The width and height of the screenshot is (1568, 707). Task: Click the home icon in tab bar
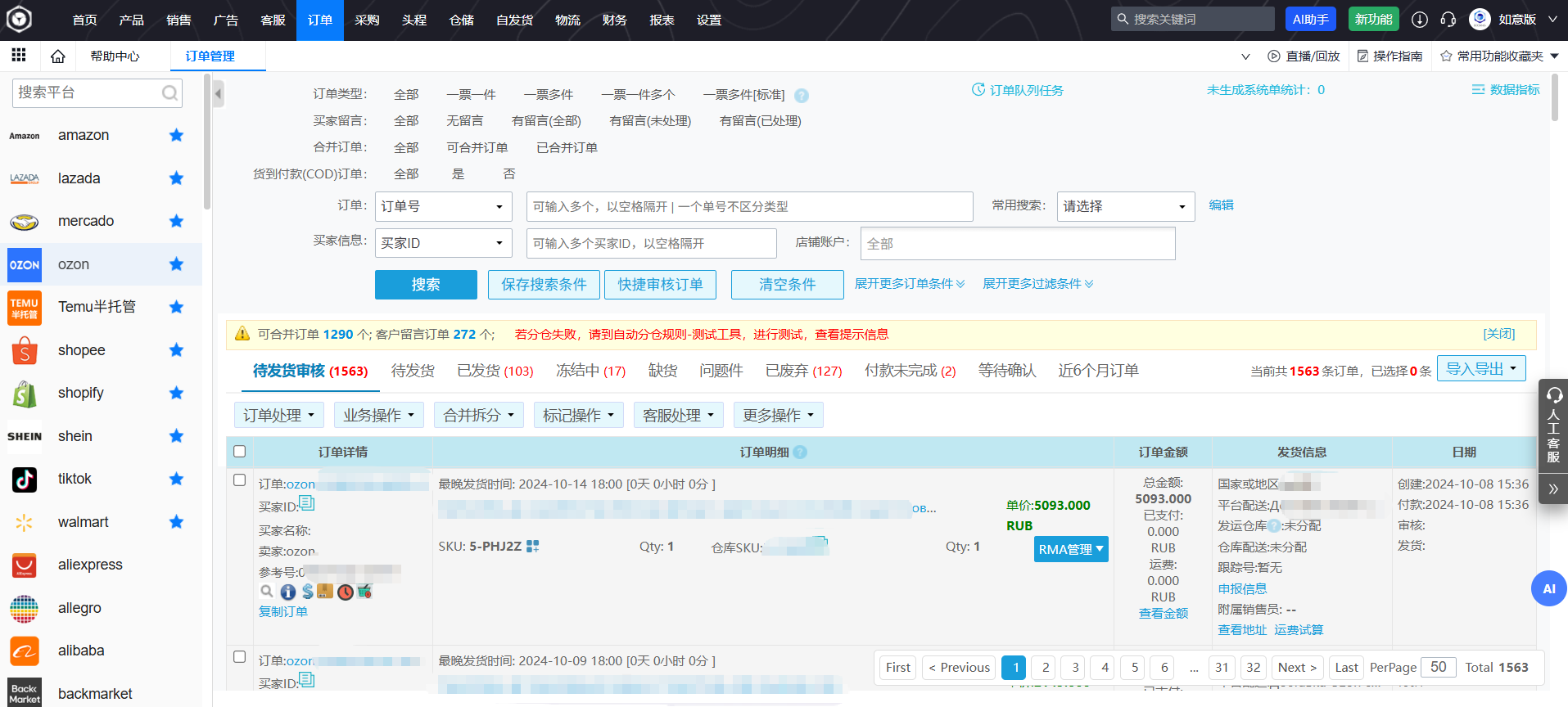pos(57,56)
